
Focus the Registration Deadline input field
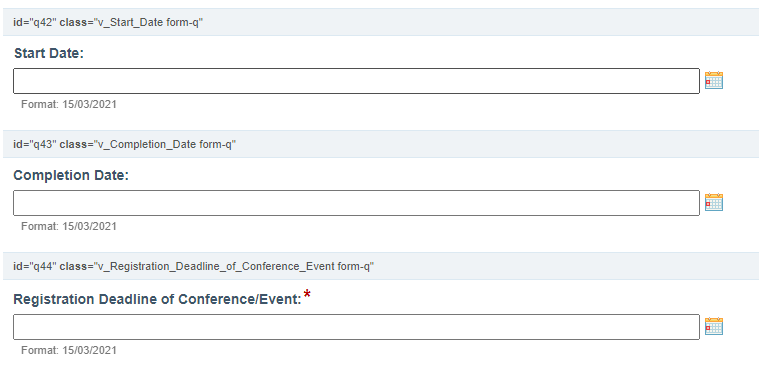[356, 327]
